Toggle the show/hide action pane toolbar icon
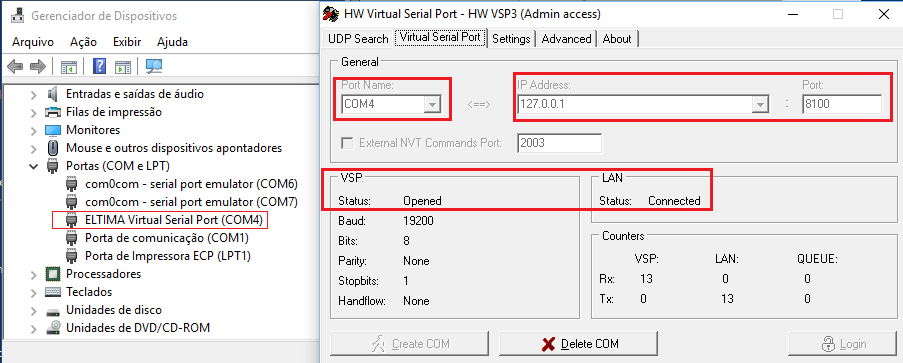The image size is (903, 363). tap(123, 67)
